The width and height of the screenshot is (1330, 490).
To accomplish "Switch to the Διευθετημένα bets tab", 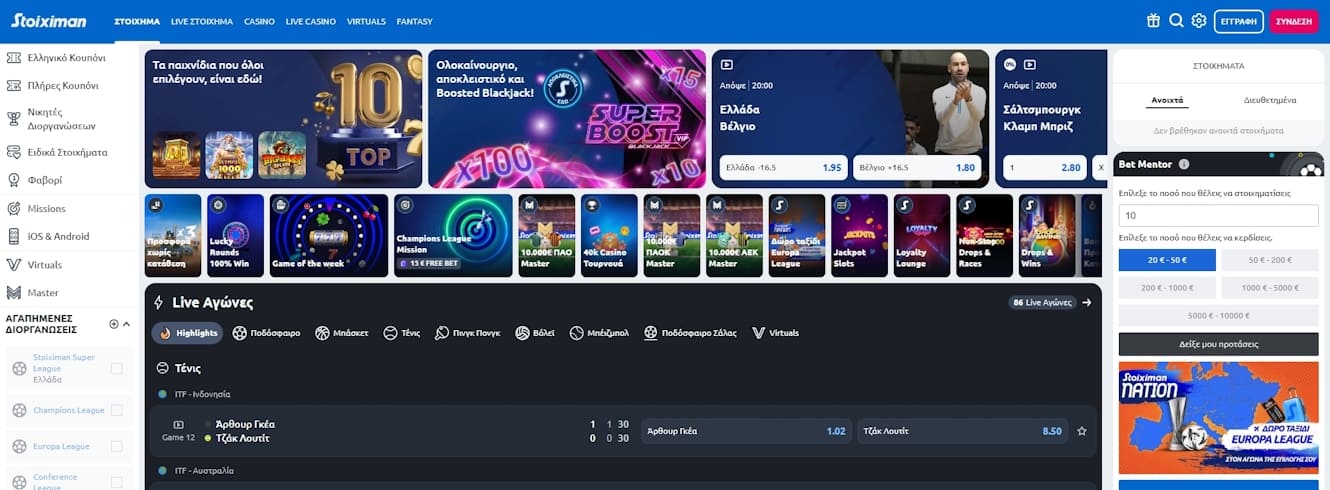I will tap(1270, 100).
